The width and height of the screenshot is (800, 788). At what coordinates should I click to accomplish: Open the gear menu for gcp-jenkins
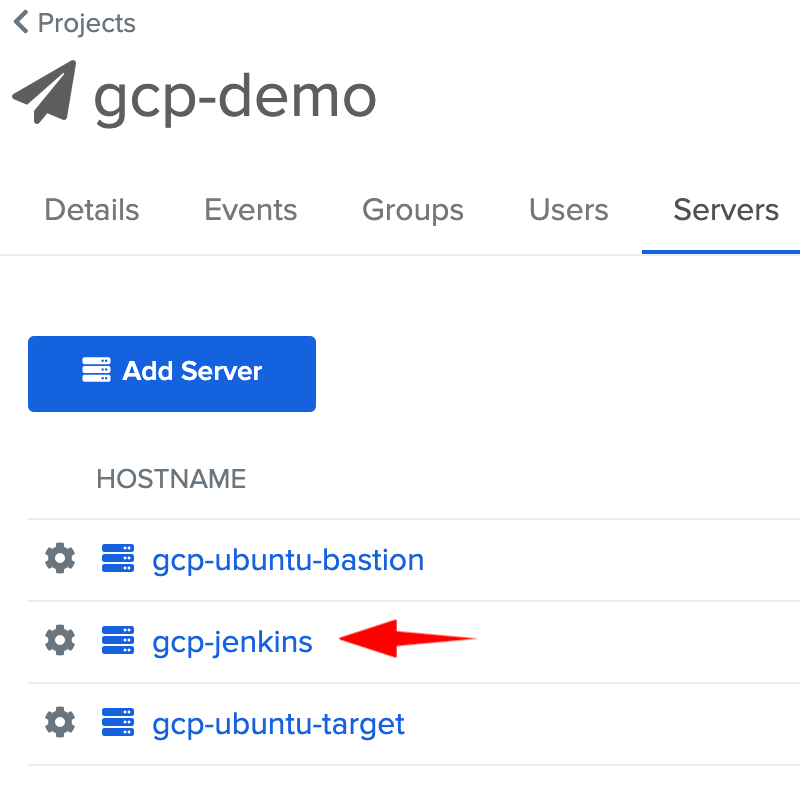[x=60, y=641]
